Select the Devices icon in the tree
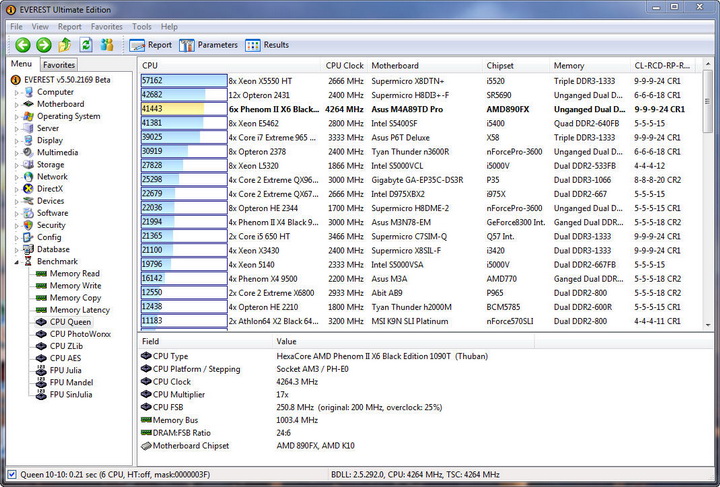 pos(29,201)
